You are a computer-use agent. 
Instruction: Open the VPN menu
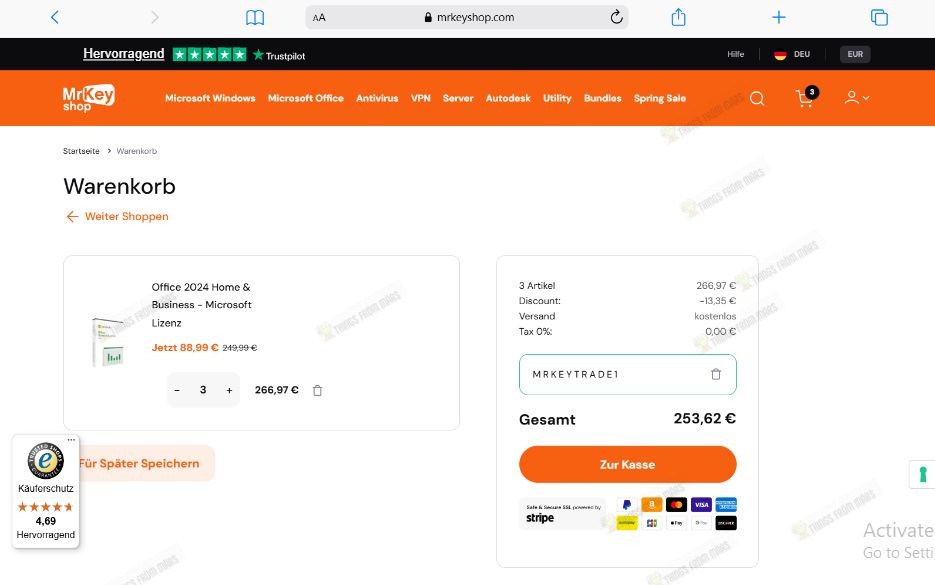pos(420,98)
